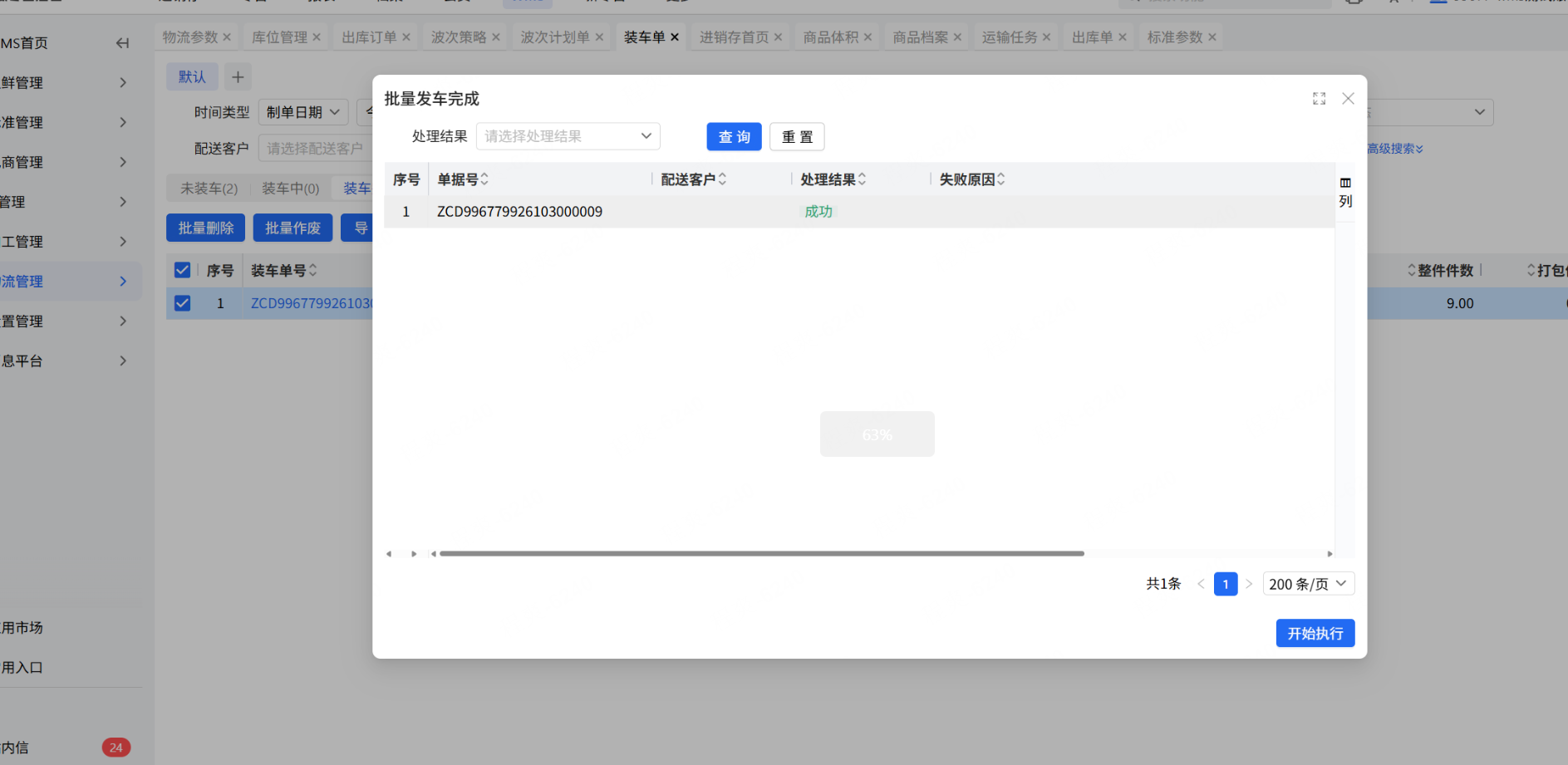
Task: Close the 批量发车完成 dialog
Action: 1348,99
